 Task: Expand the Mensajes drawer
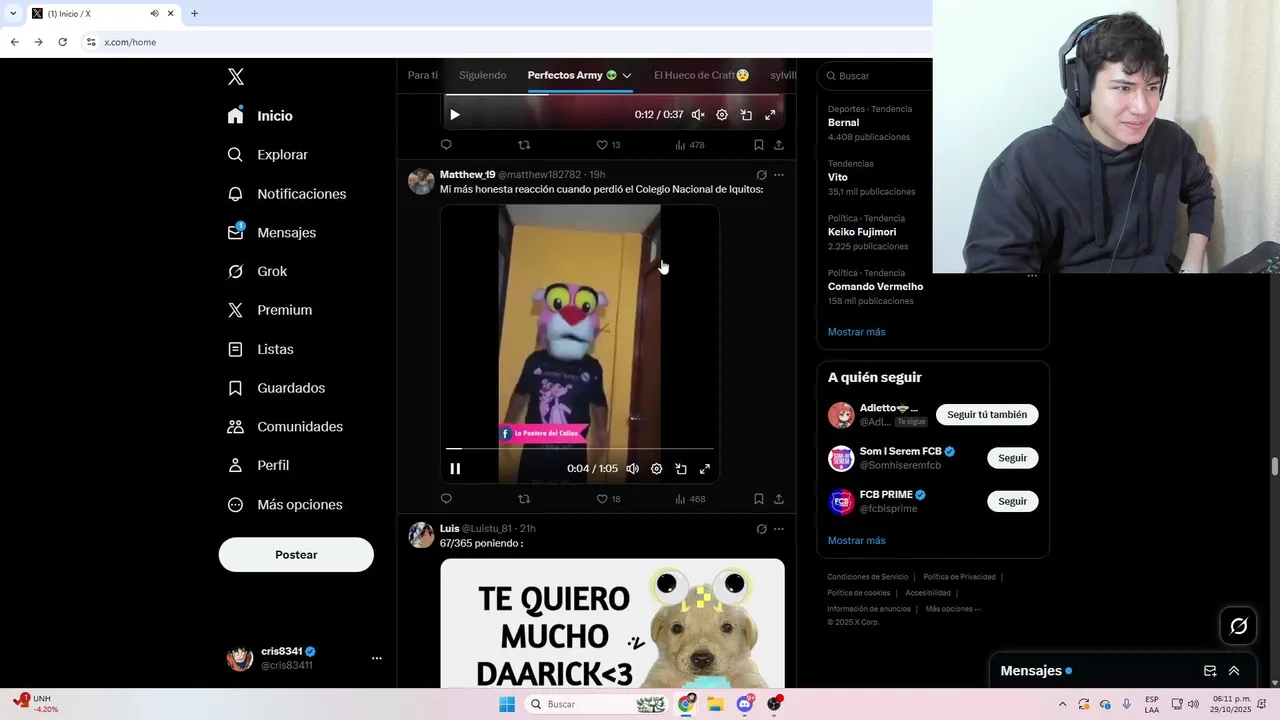(1234, 671)
